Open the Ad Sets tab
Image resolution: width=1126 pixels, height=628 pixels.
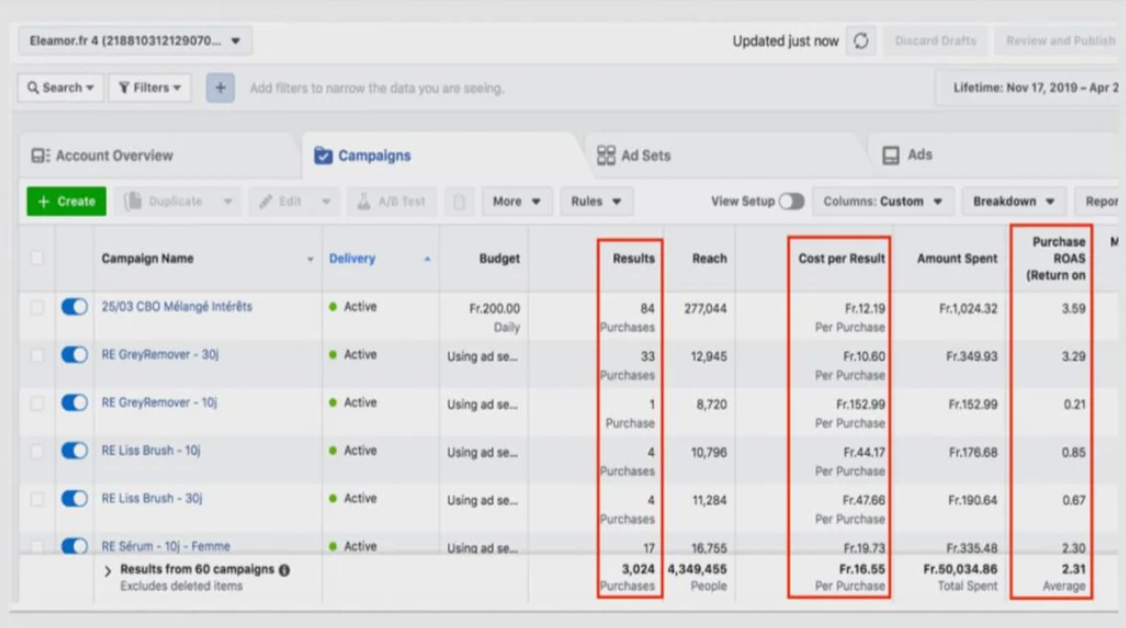tap(634, 155)
